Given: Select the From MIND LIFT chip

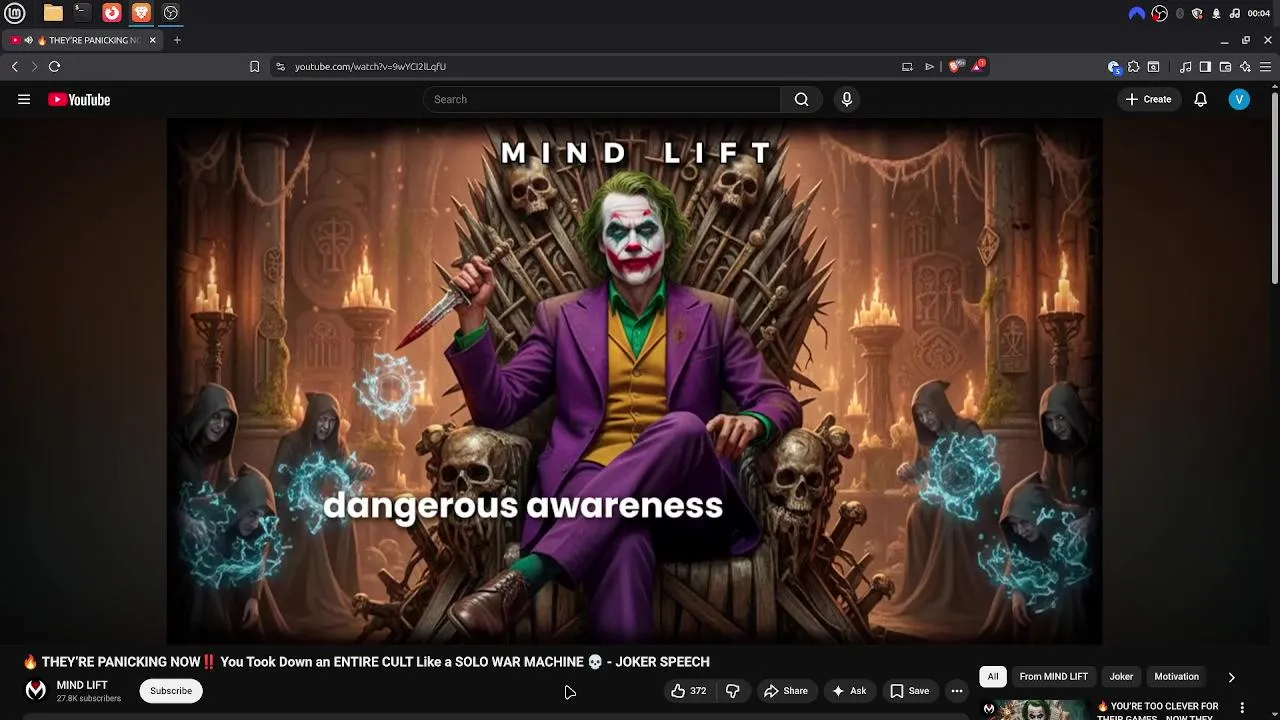Looking at the screenshot, I should click(x=1053, y=677).
